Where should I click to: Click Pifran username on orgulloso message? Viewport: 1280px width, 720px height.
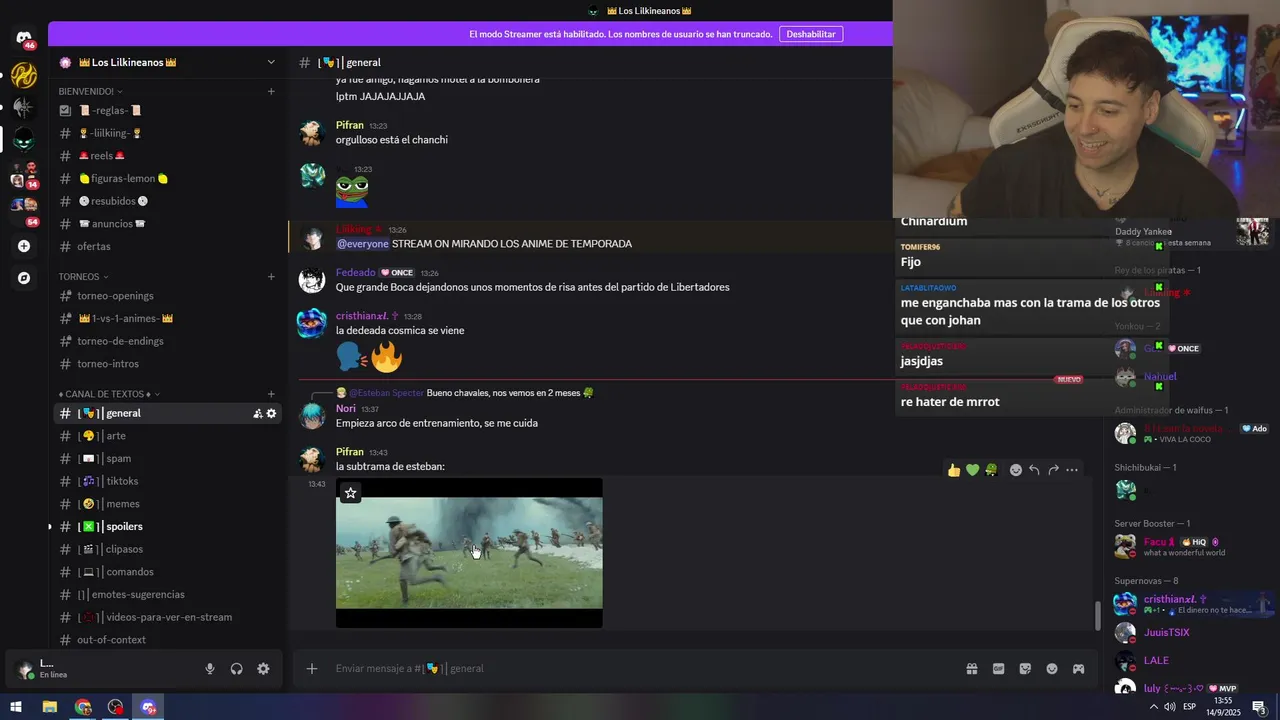pyautogui.click(x=349, y=125)
